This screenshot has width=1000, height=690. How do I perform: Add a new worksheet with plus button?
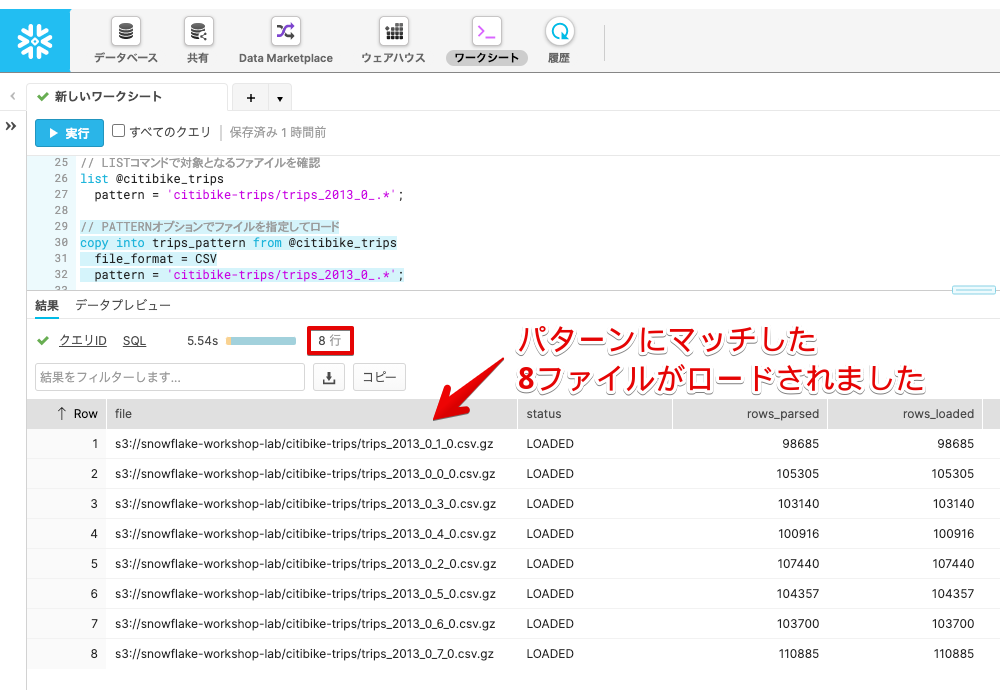[x=251, y=98]
